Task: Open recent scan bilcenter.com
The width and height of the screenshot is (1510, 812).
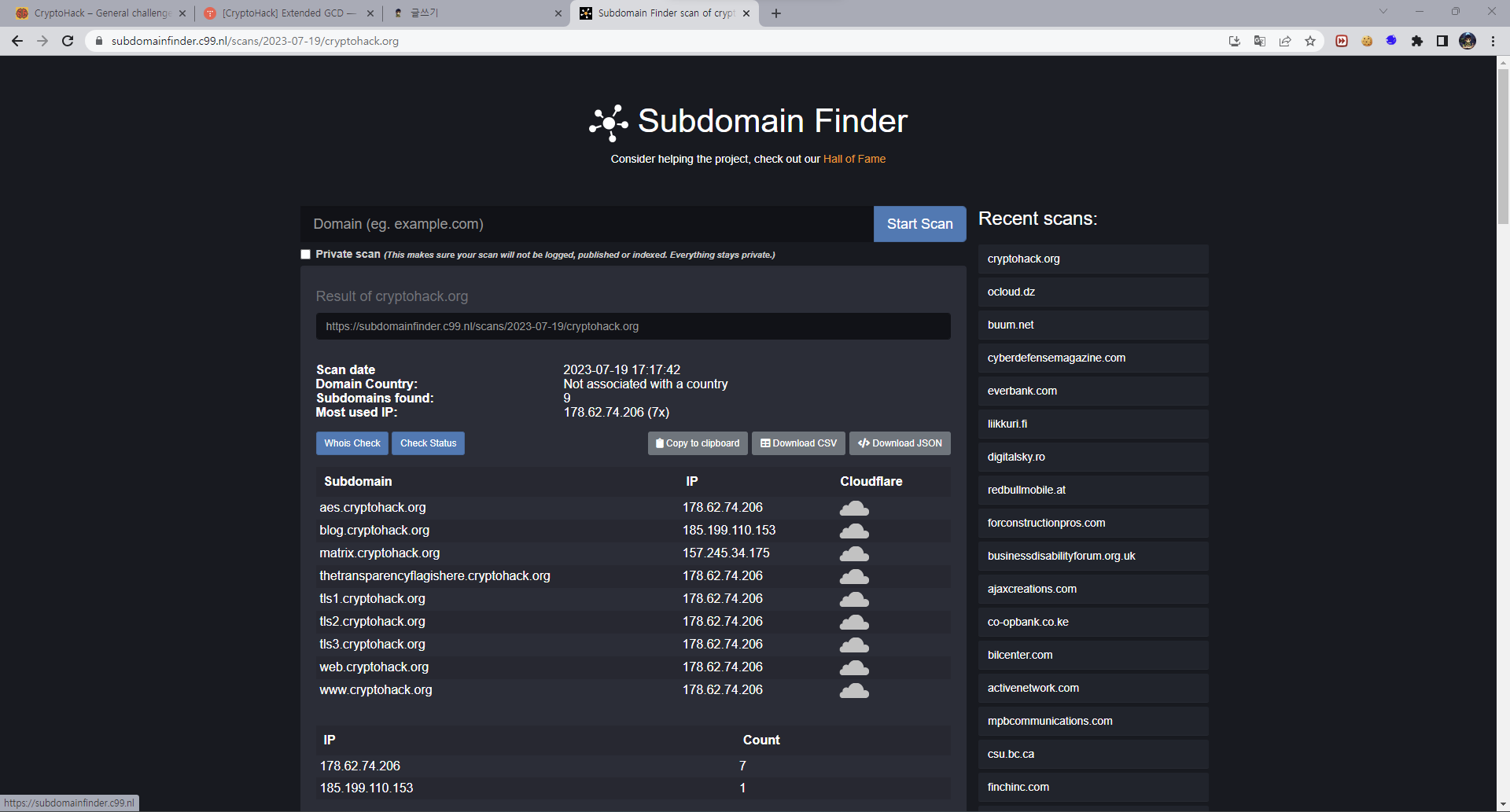Action: point(1093,655)
